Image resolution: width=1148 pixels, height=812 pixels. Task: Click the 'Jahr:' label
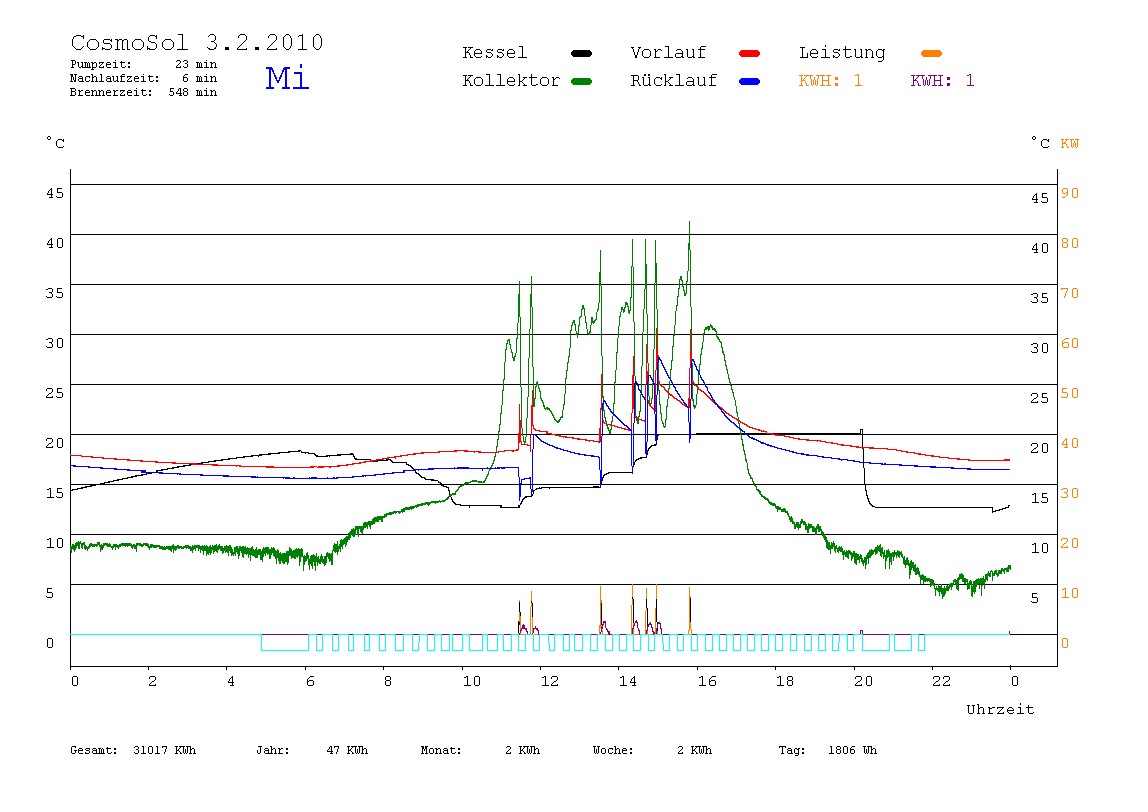[x=273, y=750]
